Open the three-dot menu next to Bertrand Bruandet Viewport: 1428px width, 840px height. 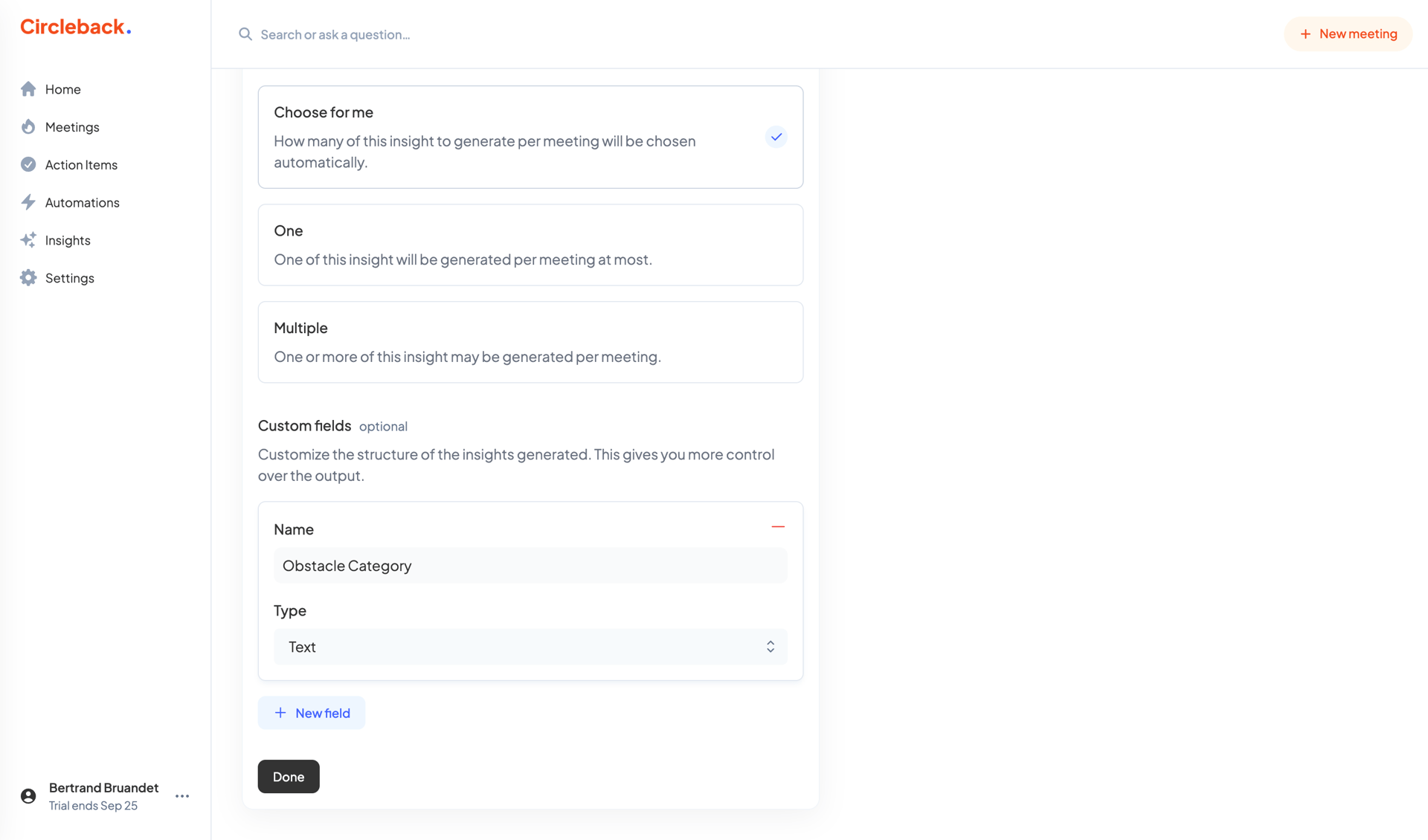pyautogui.click(x=181, y=795)
